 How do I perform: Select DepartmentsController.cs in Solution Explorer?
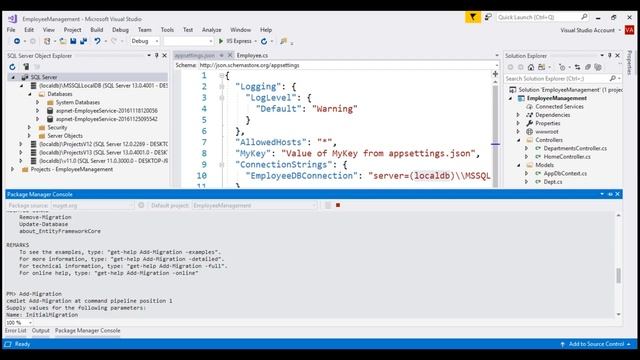[575, 148]
